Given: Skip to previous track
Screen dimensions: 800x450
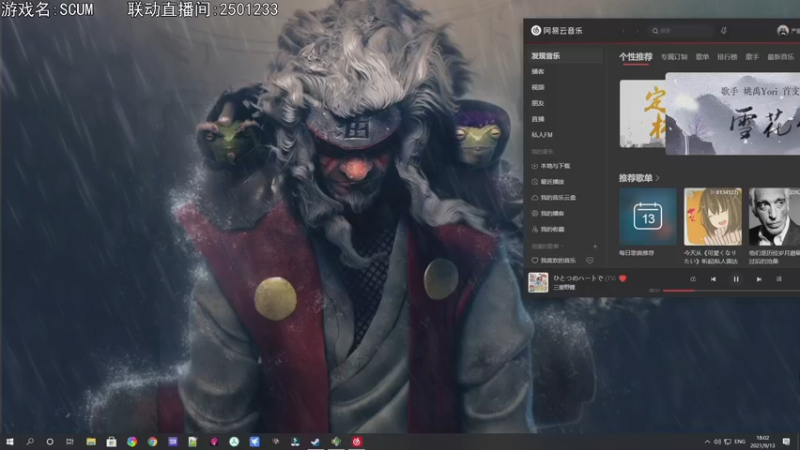Looking at the screenshot, I should pyautogui.click(x=713, y=279).
